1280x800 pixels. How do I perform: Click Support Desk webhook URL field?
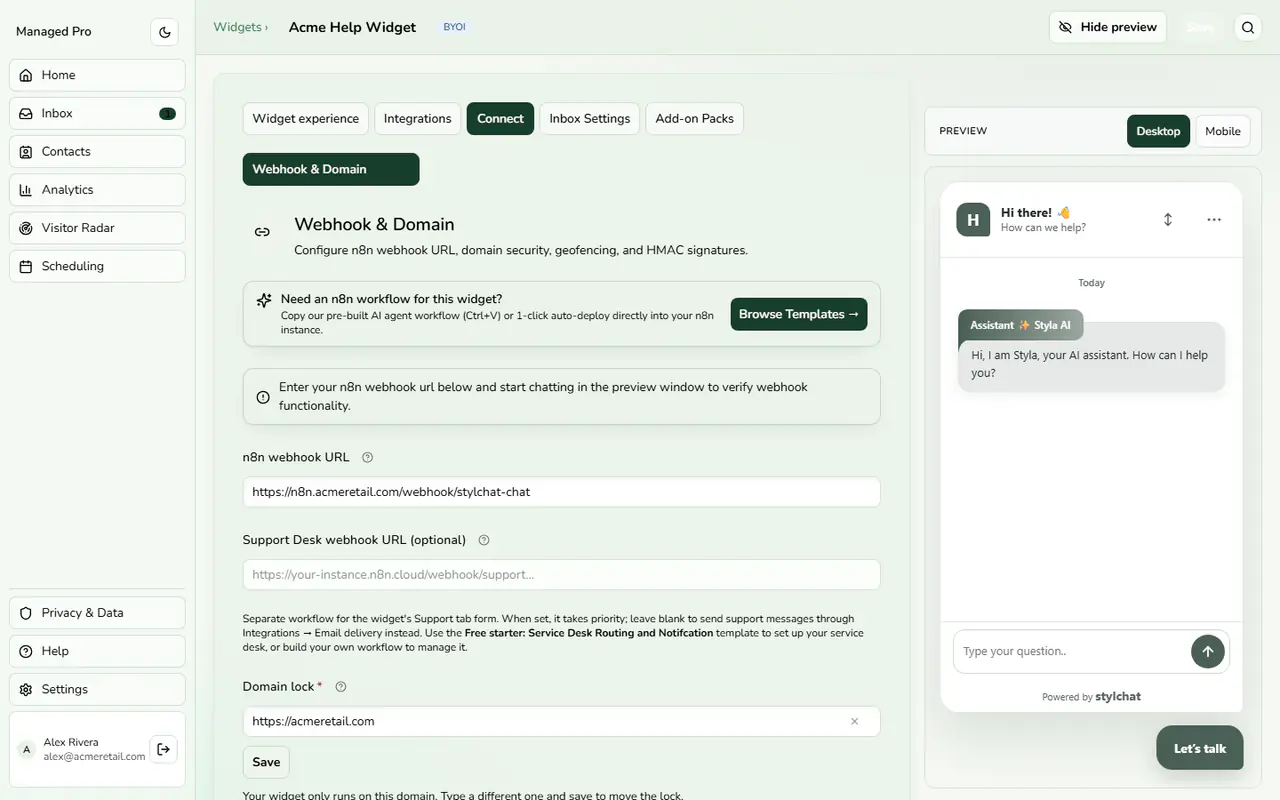pyautogui.click(x=562, y=575)
